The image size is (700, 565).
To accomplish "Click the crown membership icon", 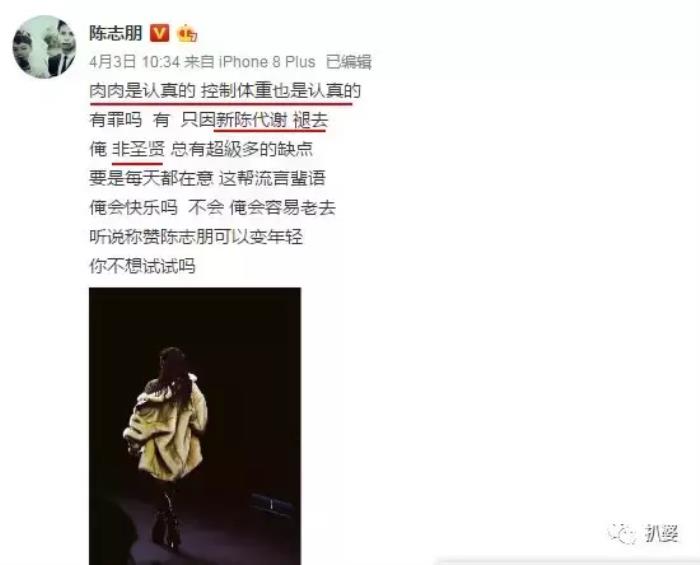I will coord(188,33).
